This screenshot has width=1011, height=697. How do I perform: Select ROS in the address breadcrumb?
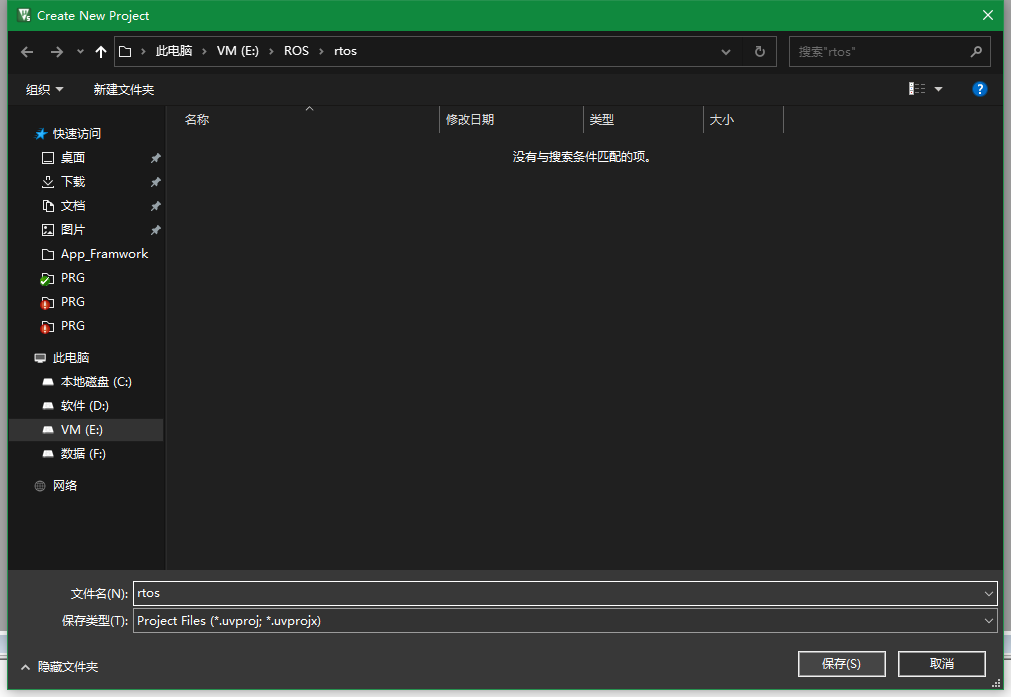coord(296,51)
